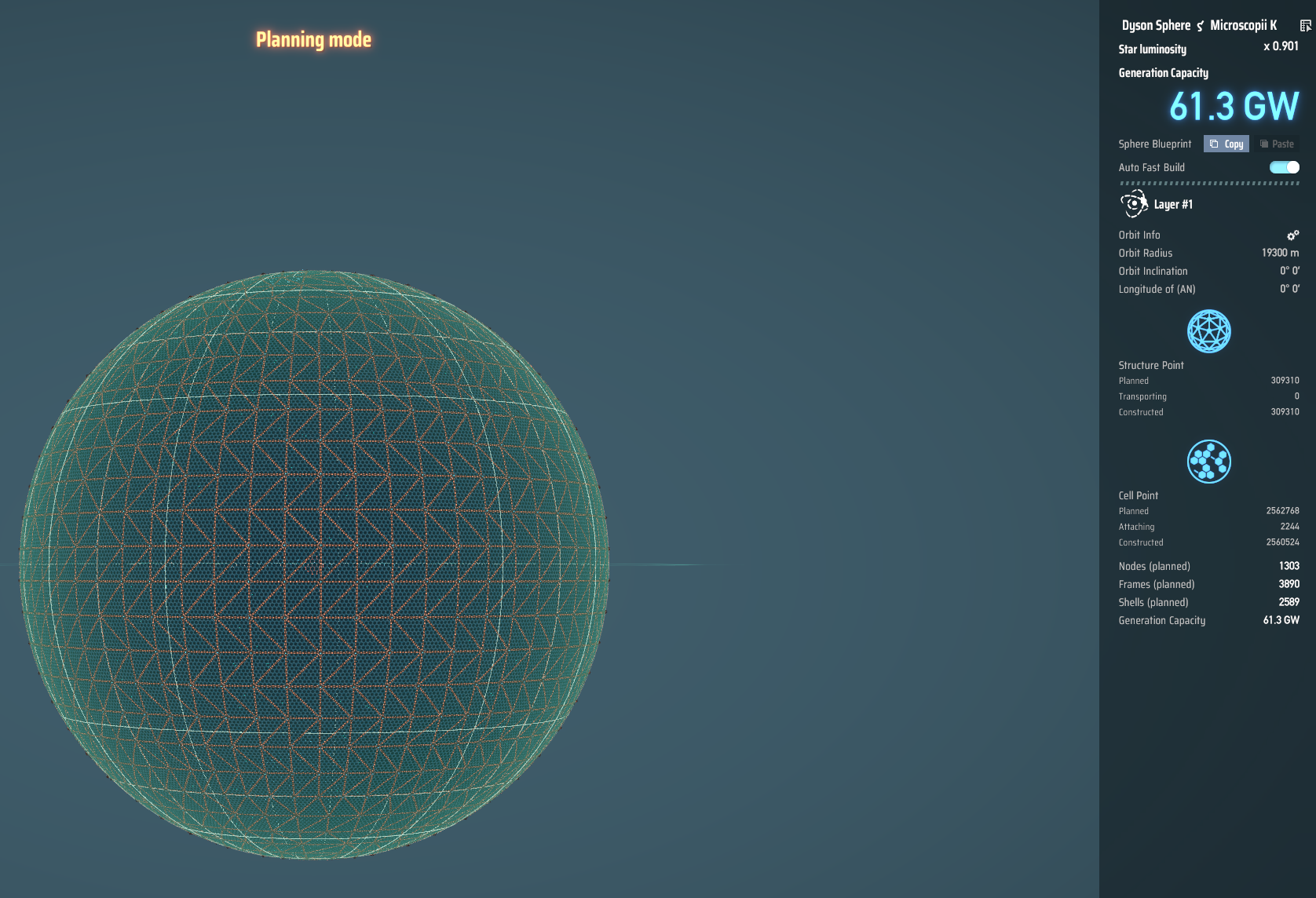The image size is (1316, 898).
Task: Click the Shells (planned) row
Action: (x=1208, y=602)
